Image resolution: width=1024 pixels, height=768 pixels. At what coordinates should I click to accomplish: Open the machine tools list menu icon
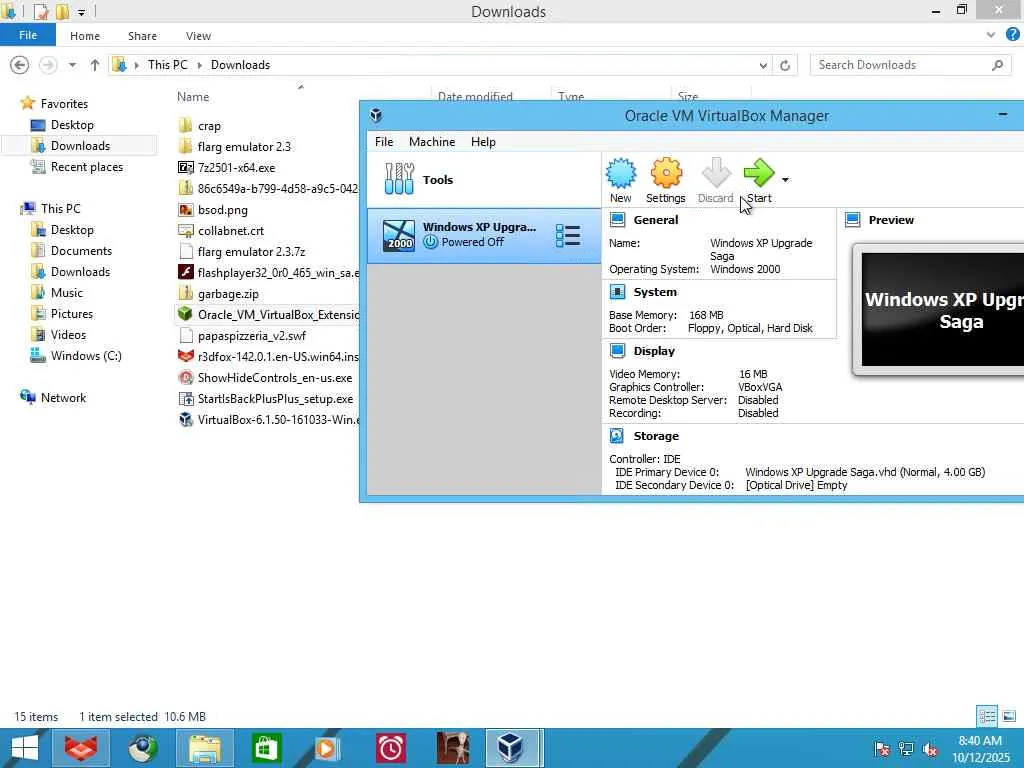568,235
